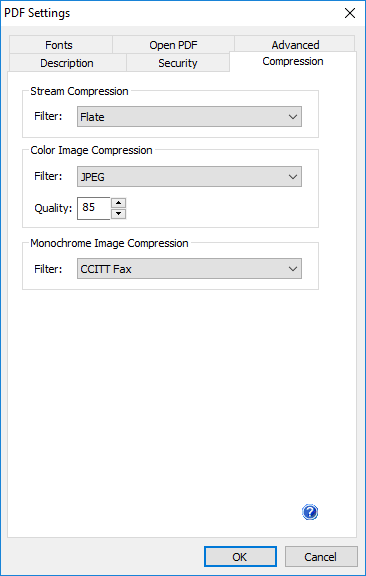The width and height of the screenshot is (366, 576).
Task: Select the Description tab
Action: pyautogui.click(x=67, y=63)
